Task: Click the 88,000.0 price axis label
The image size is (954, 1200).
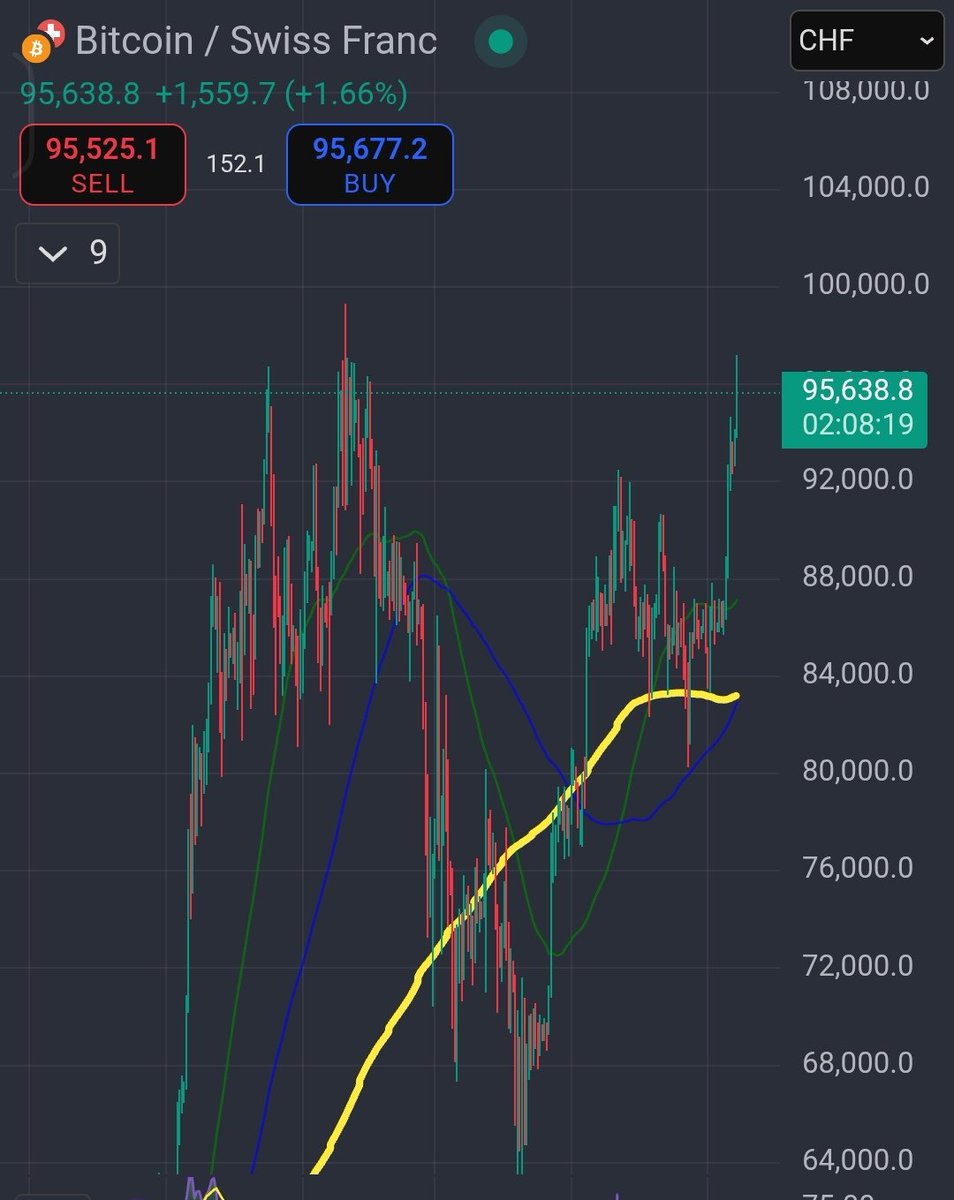Action: click(858, 576)
